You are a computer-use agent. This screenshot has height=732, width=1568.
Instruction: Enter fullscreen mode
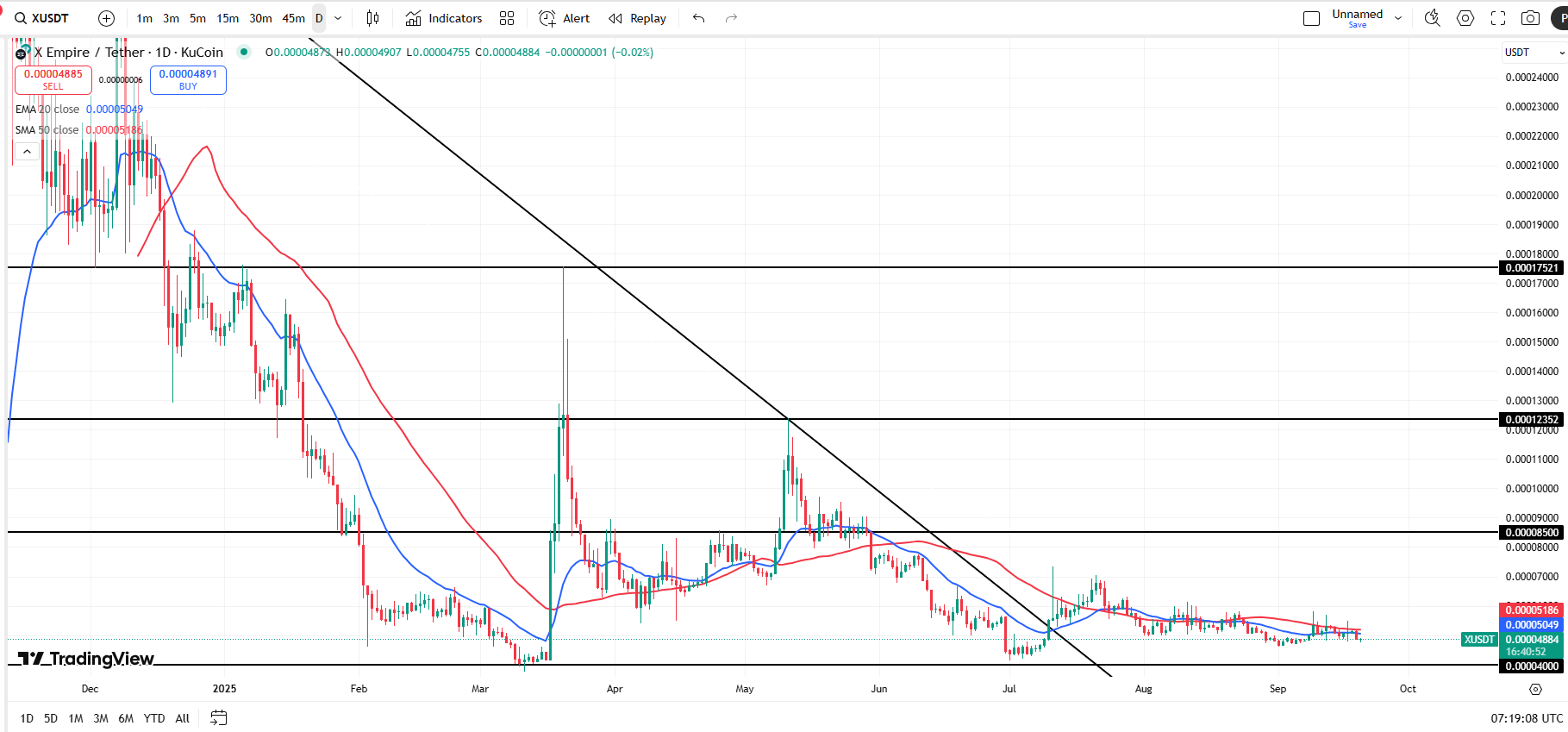1498,18
